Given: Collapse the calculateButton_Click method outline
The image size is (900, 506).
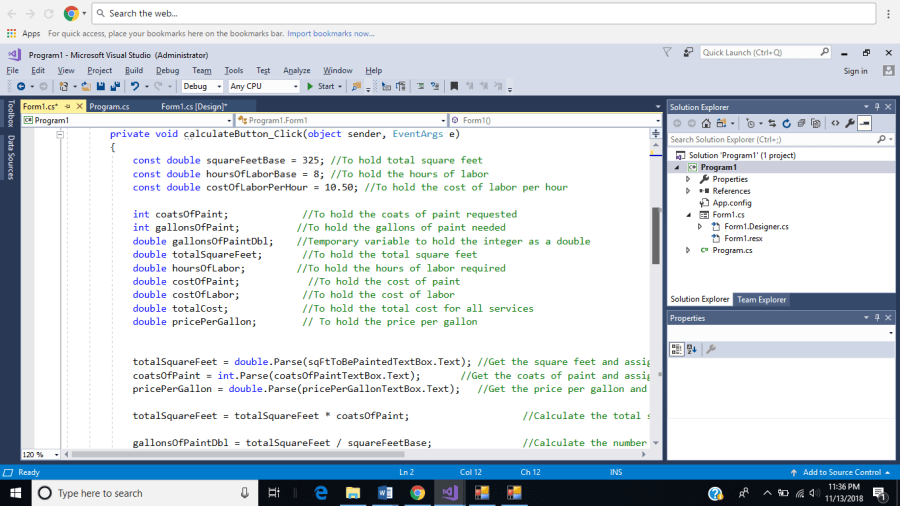Looking at the screenshot, I should pyautogui.click(x=60, y=134).
